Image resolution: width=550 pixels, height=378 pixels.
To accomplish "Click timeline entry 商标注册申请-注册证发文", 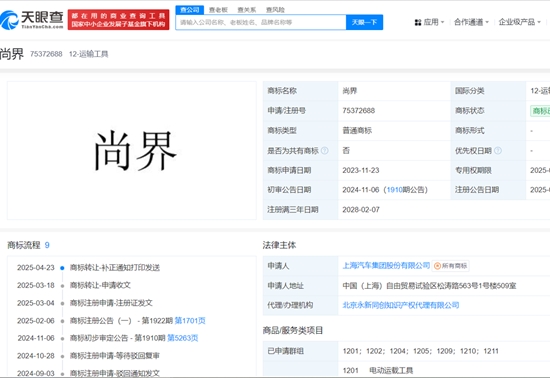I will [x=111, y=303].
